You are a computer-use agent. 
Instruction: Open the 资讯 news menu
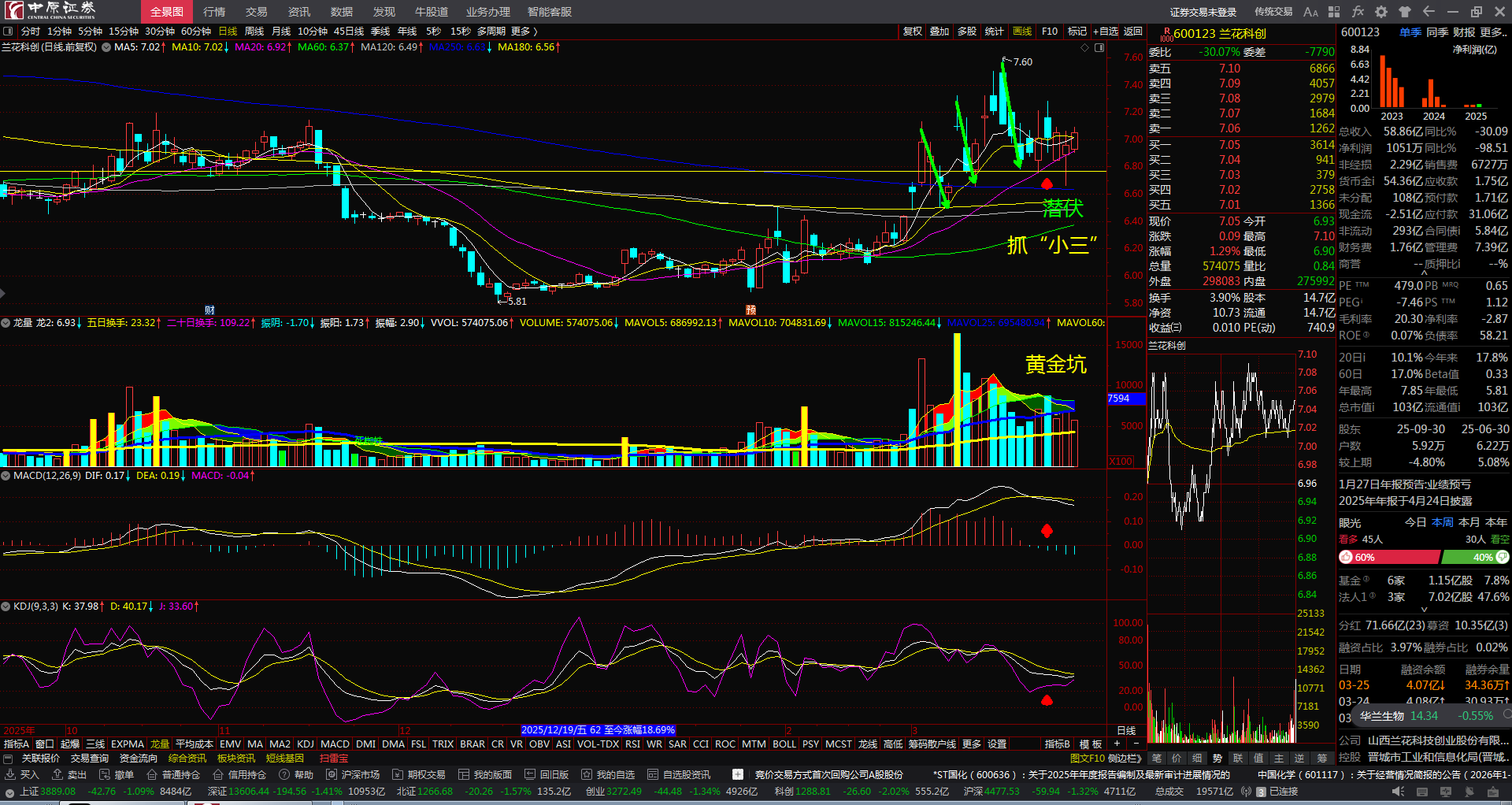[299, 12]
